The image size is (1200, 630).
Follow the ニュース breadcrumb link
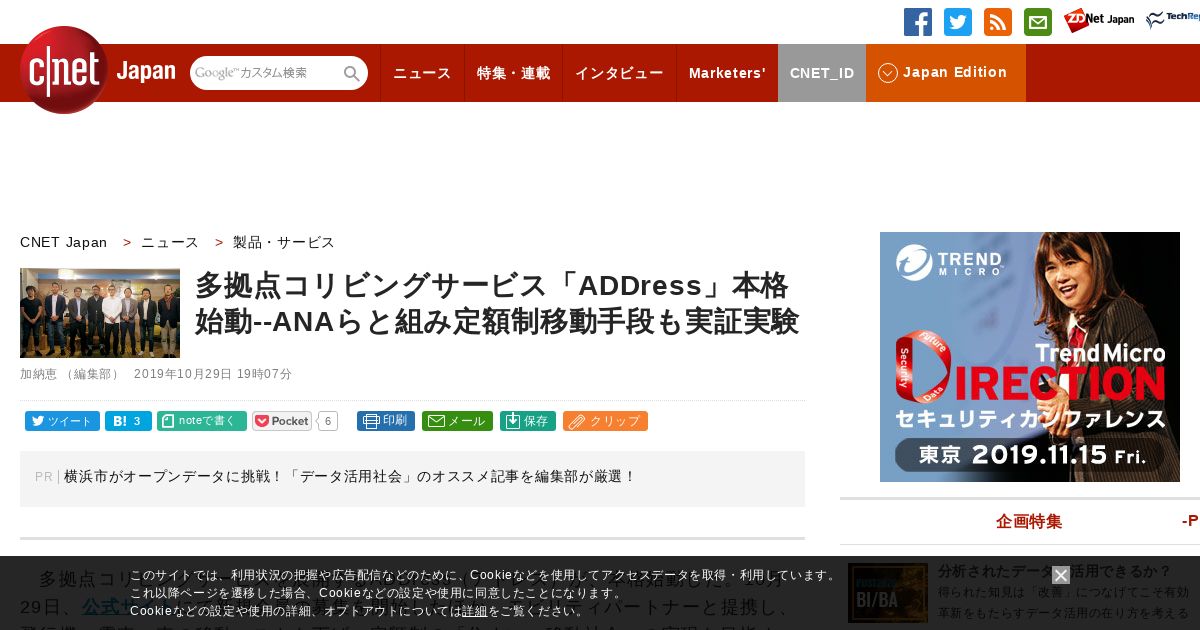coord(169,242)
